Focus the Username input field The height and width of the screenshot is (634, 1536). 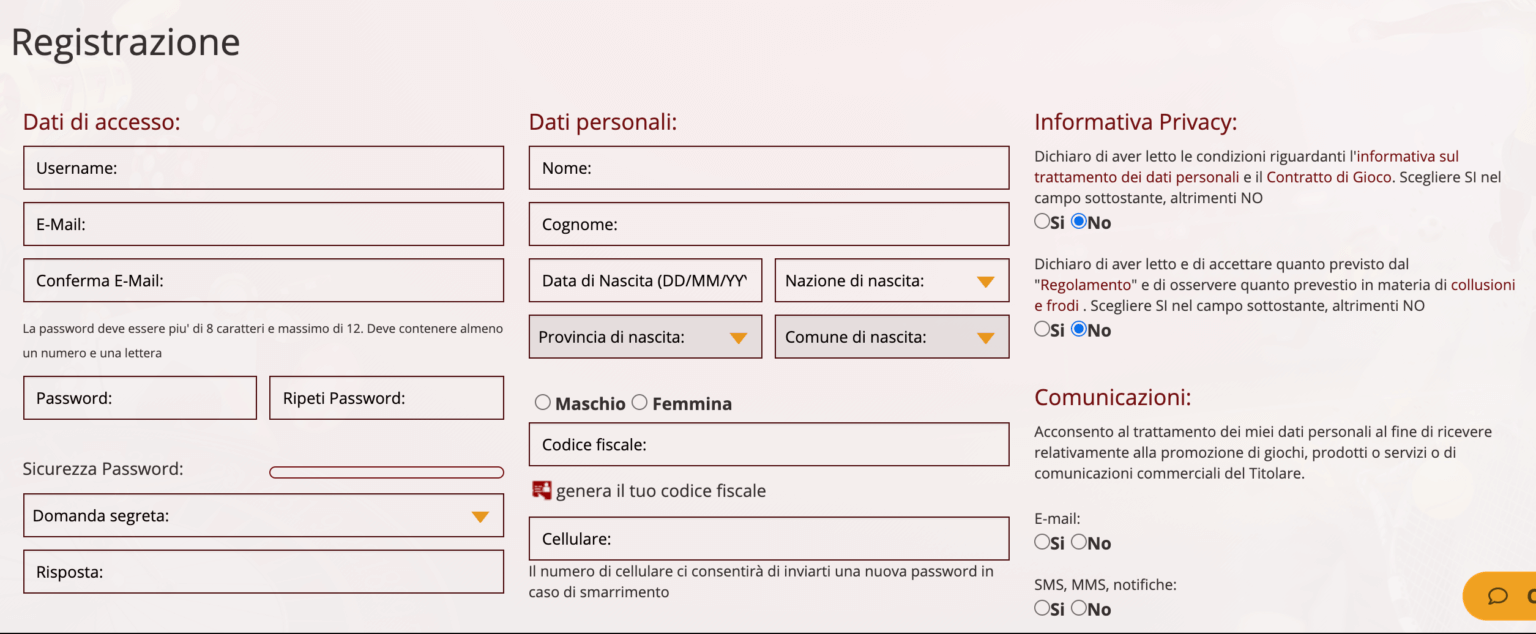[263, 168]
